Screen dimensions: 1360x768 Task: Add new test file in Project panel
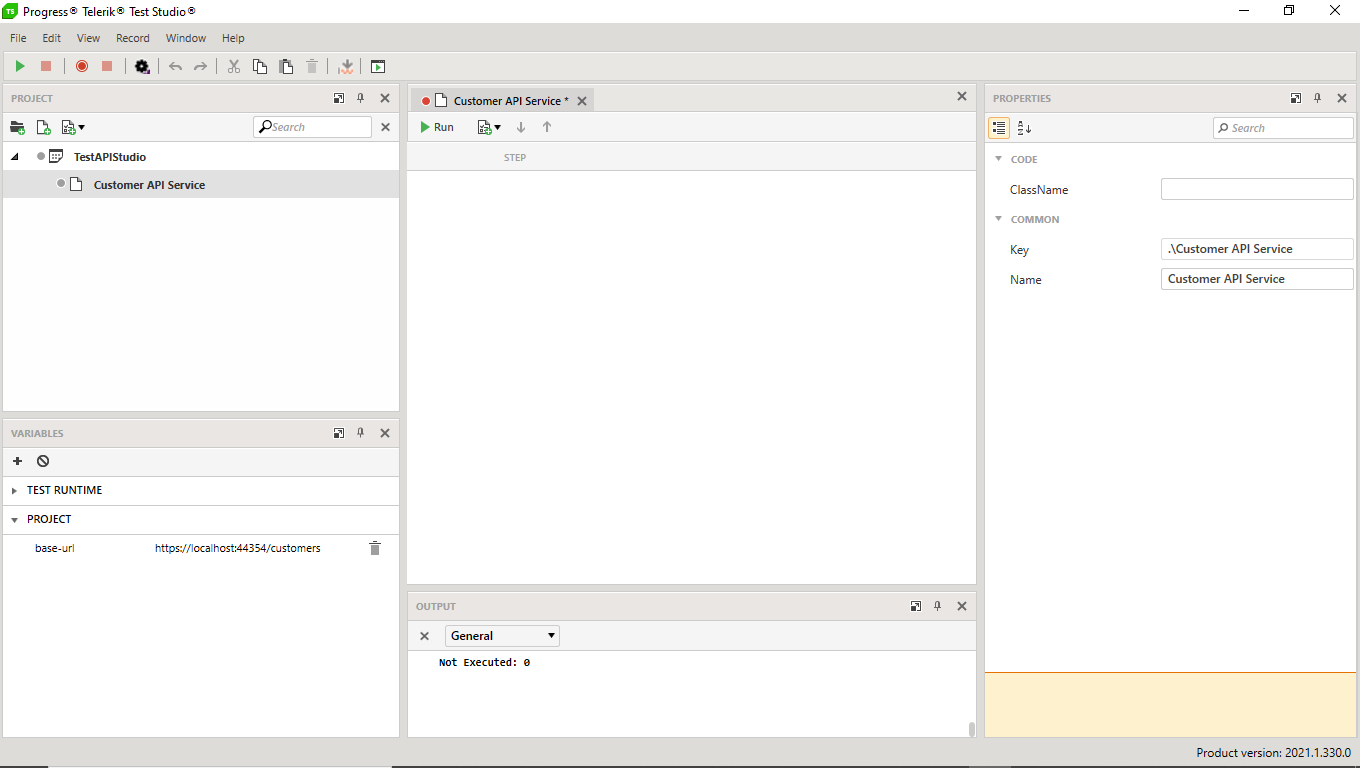click(44, 127)
